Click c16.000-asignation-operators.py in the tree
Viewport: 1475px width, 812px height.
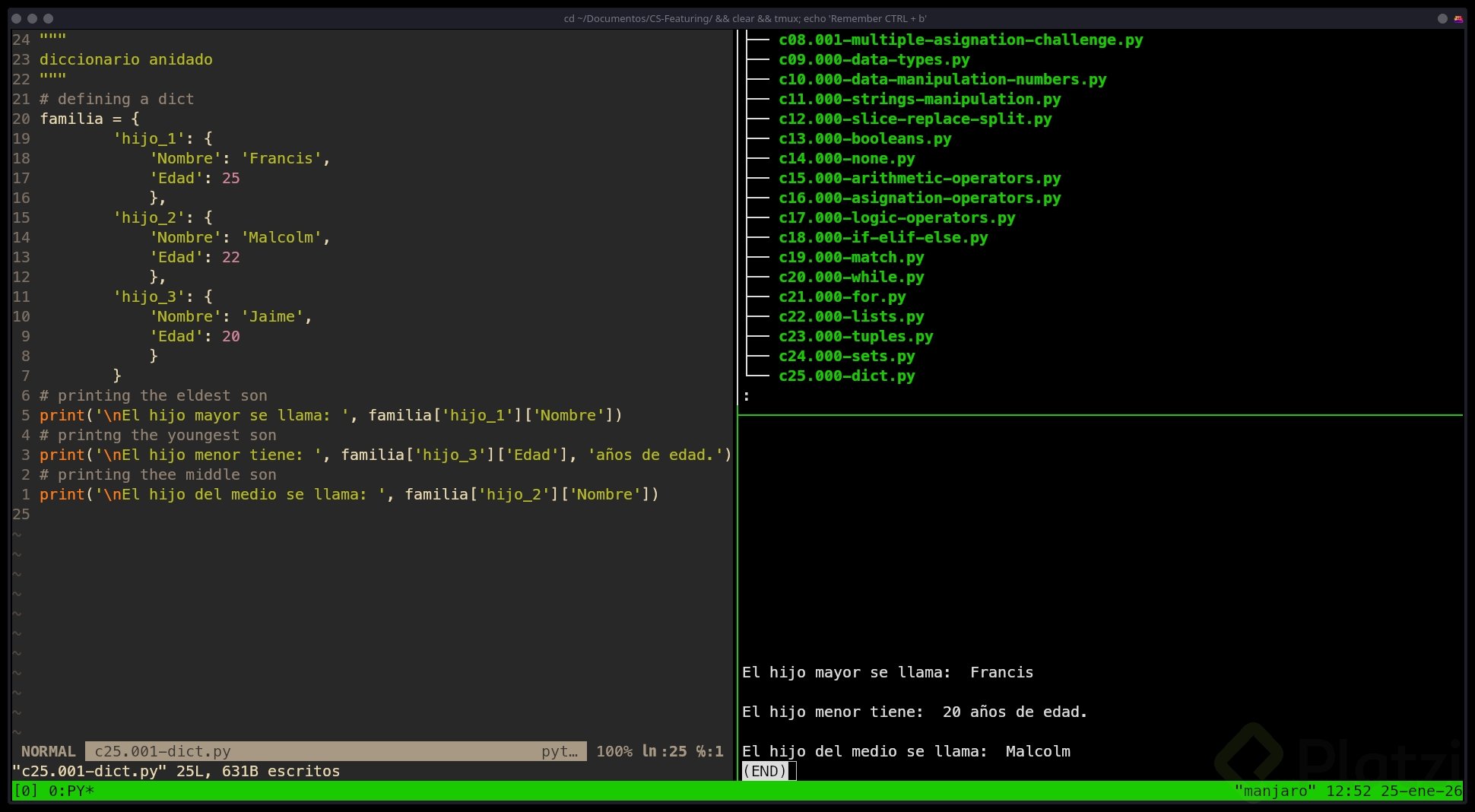pos(920,198)
